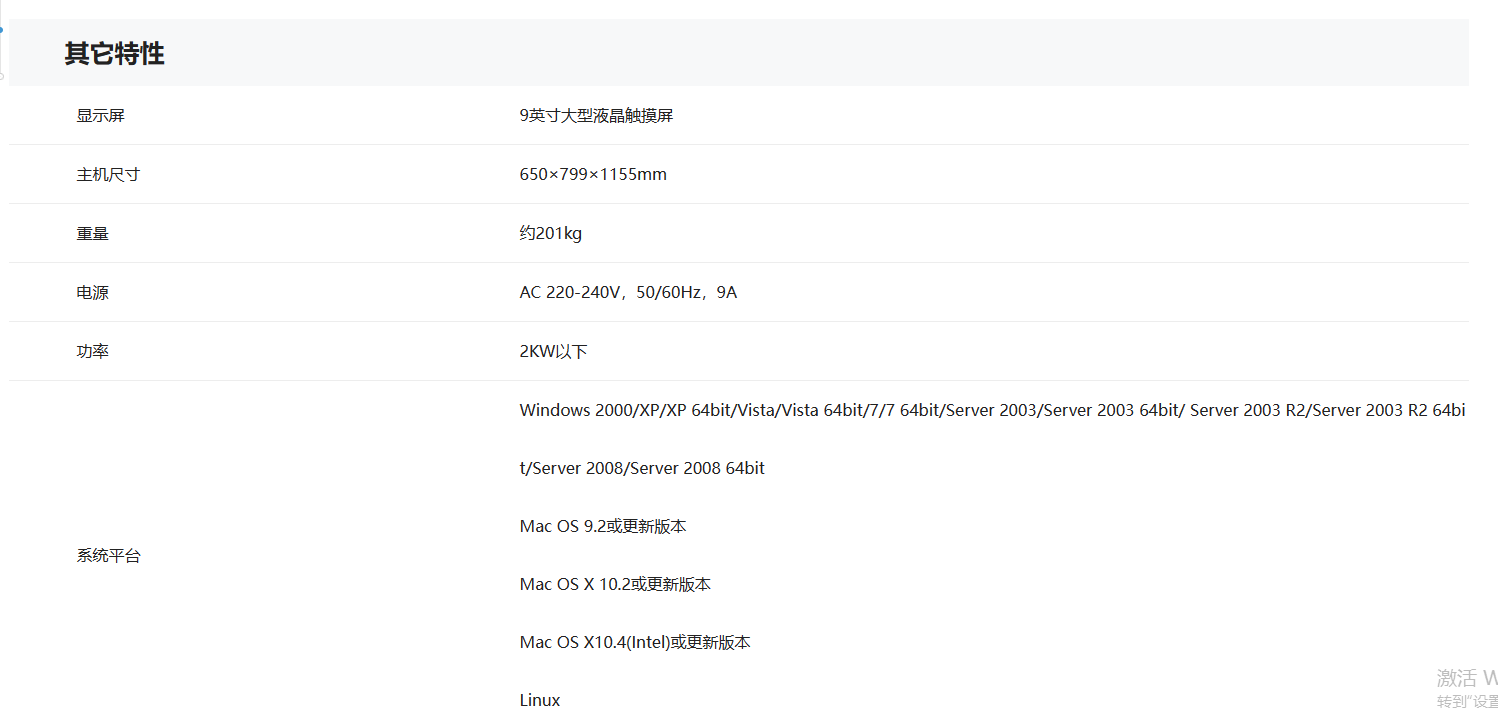Select the 主机尺寸 row label
This screenshot has height=723, width=1498.
coord(108,175)
